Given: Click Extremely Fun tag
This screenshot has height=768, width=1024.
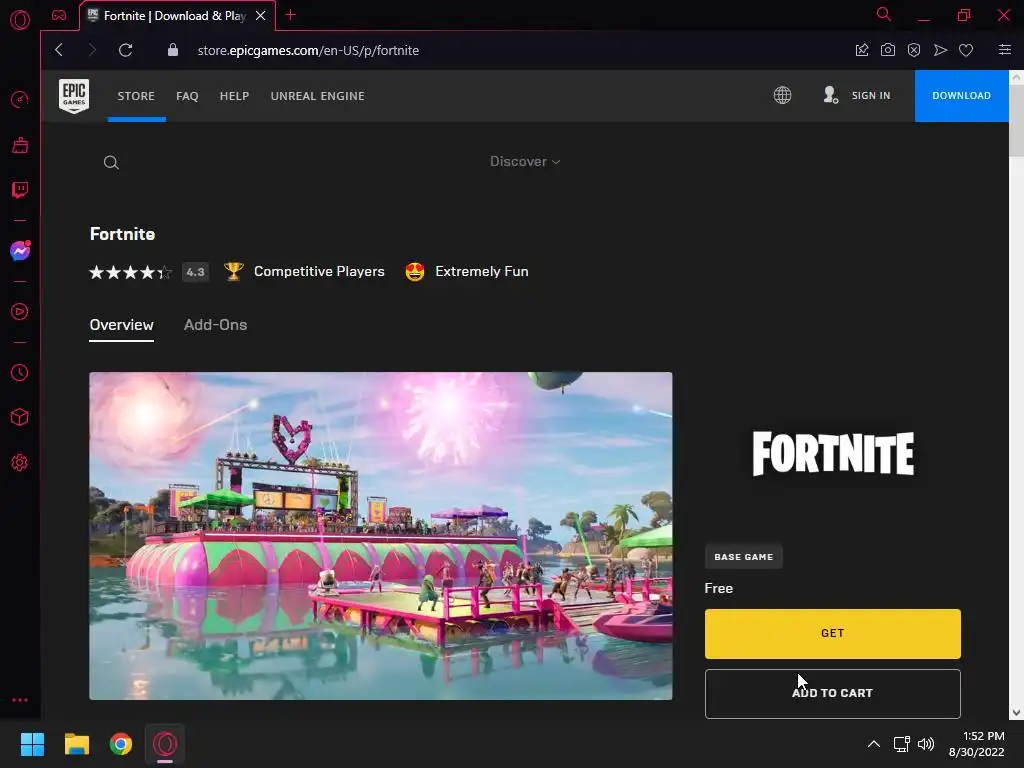Looking at the screenshot, I should tap(467, 272).
